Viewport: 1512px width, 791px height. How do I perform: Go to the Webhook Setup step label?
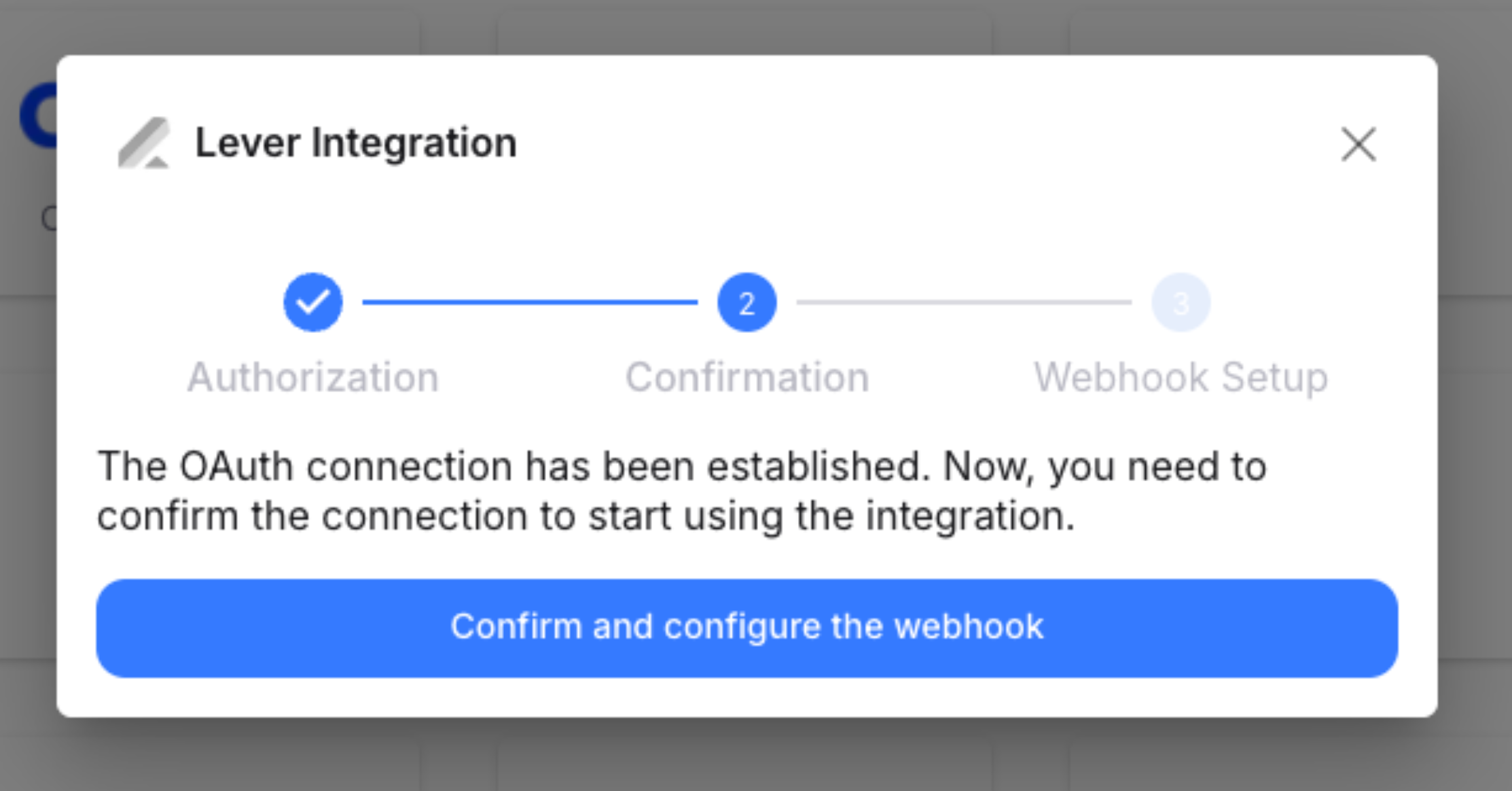click(x=1181, y=377)
